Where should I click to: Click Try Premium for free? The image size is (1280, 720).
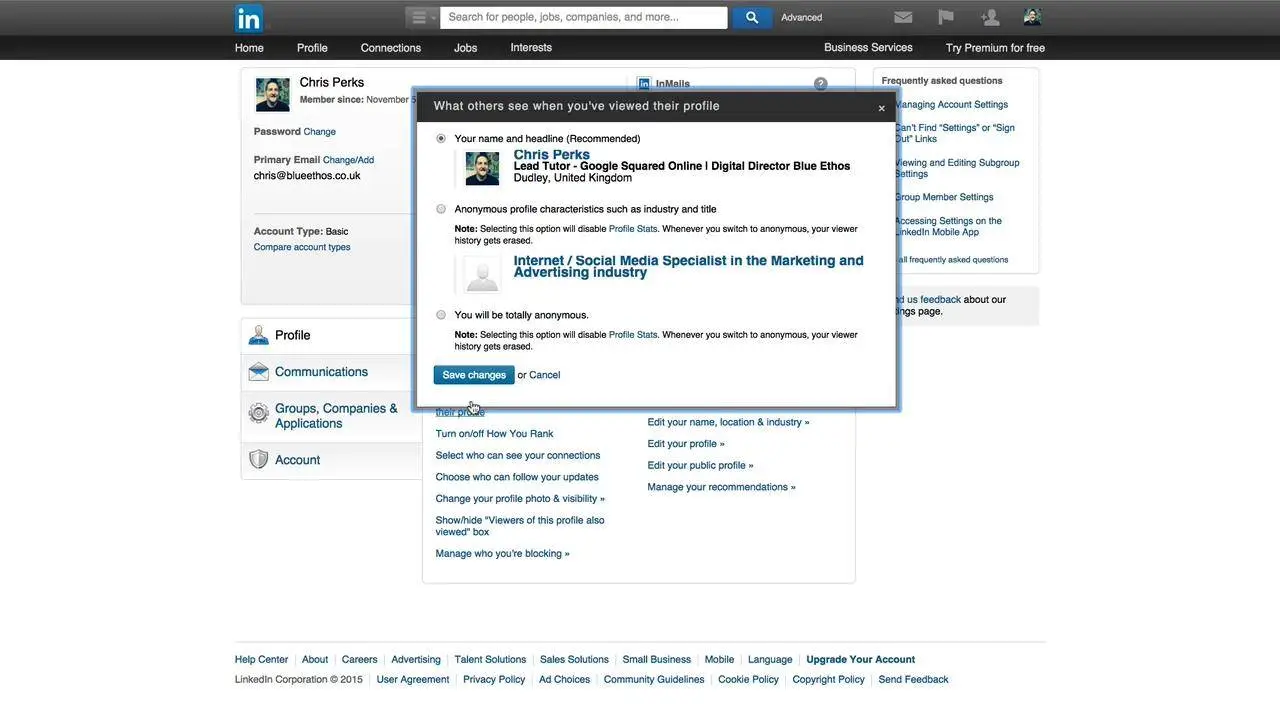coord(995,48)
